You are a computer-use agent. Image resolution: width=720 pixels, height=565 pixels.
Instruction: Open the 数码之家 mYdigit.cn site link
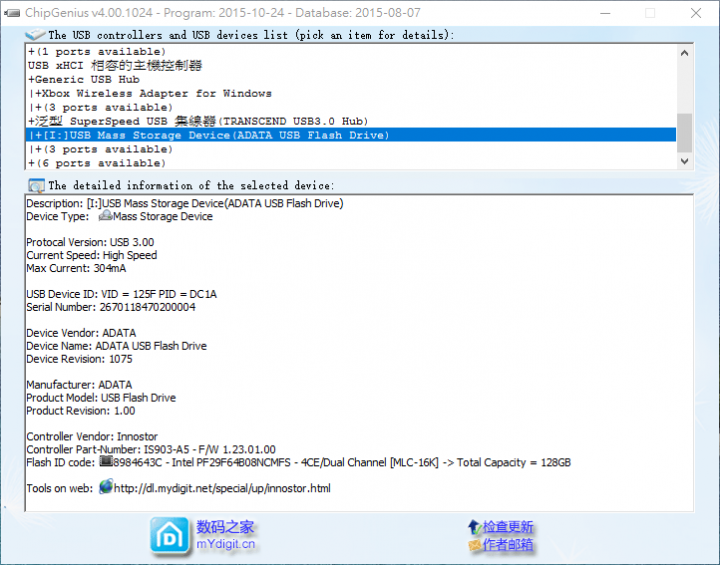coord(225,535)
